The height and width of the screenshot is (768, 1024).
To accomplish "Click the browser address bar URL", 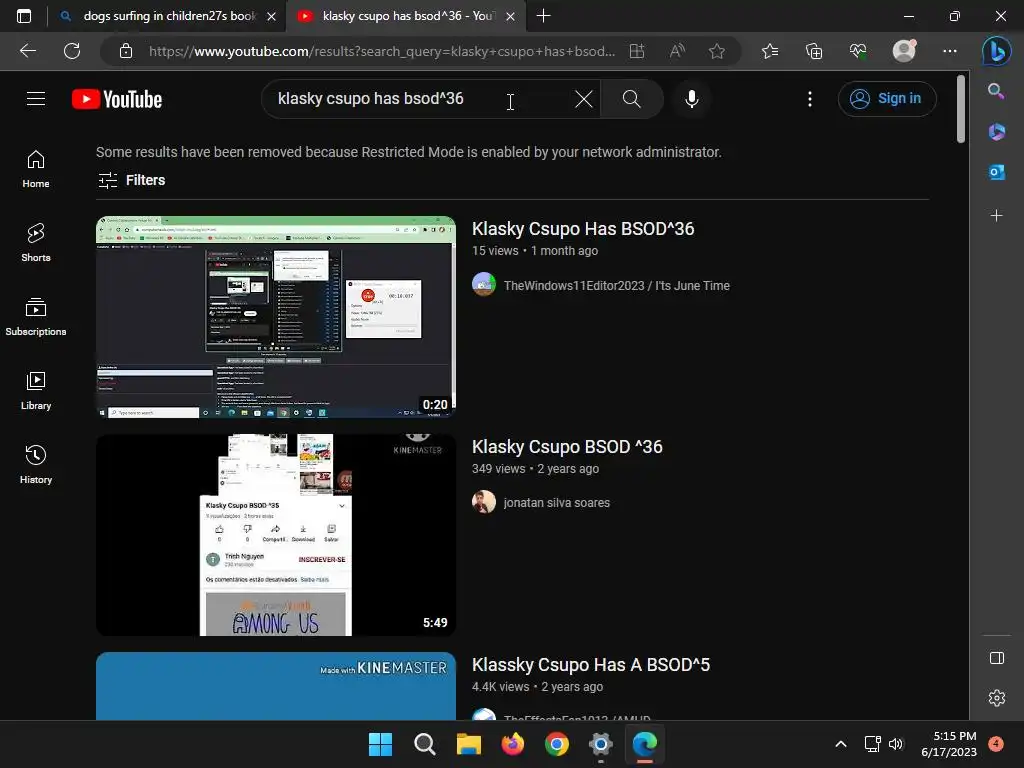I will [382, 51].
